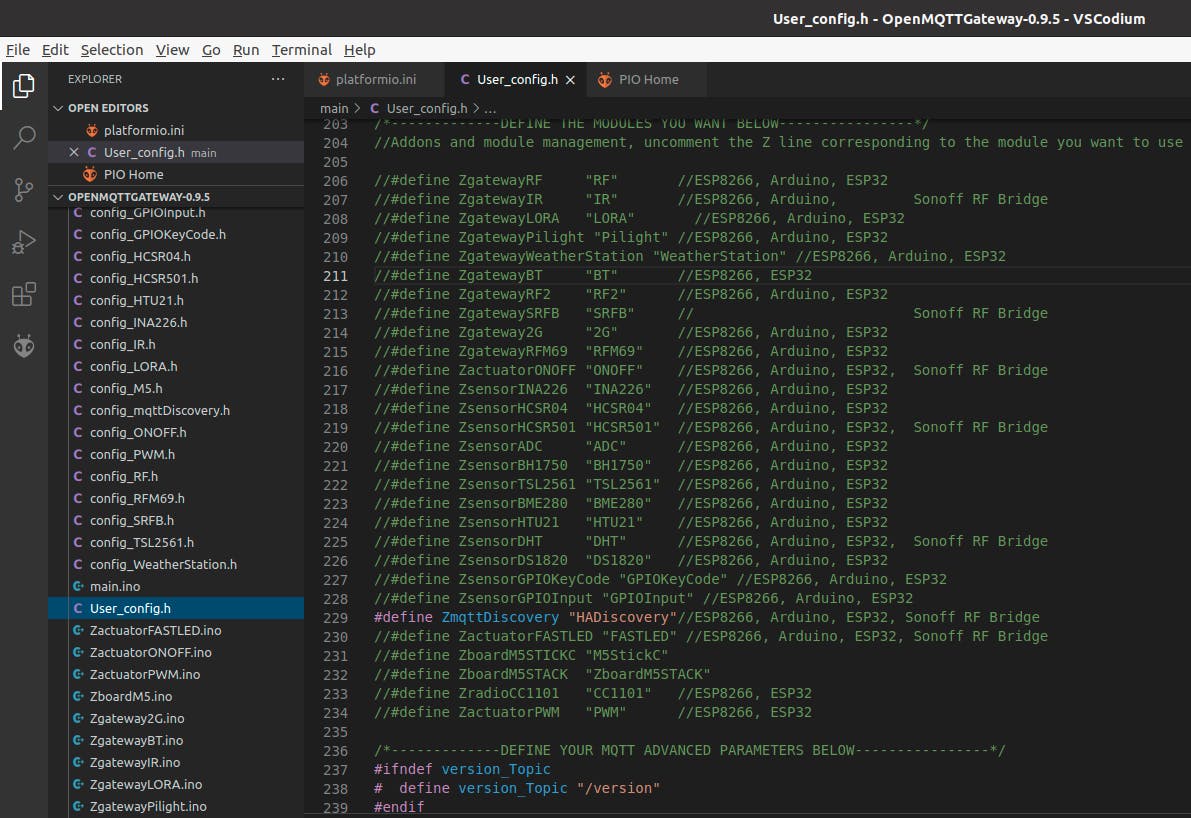Open the Explorer view in activity bar
This screenshot has width=1191, height=818.
tap(23, 87)
